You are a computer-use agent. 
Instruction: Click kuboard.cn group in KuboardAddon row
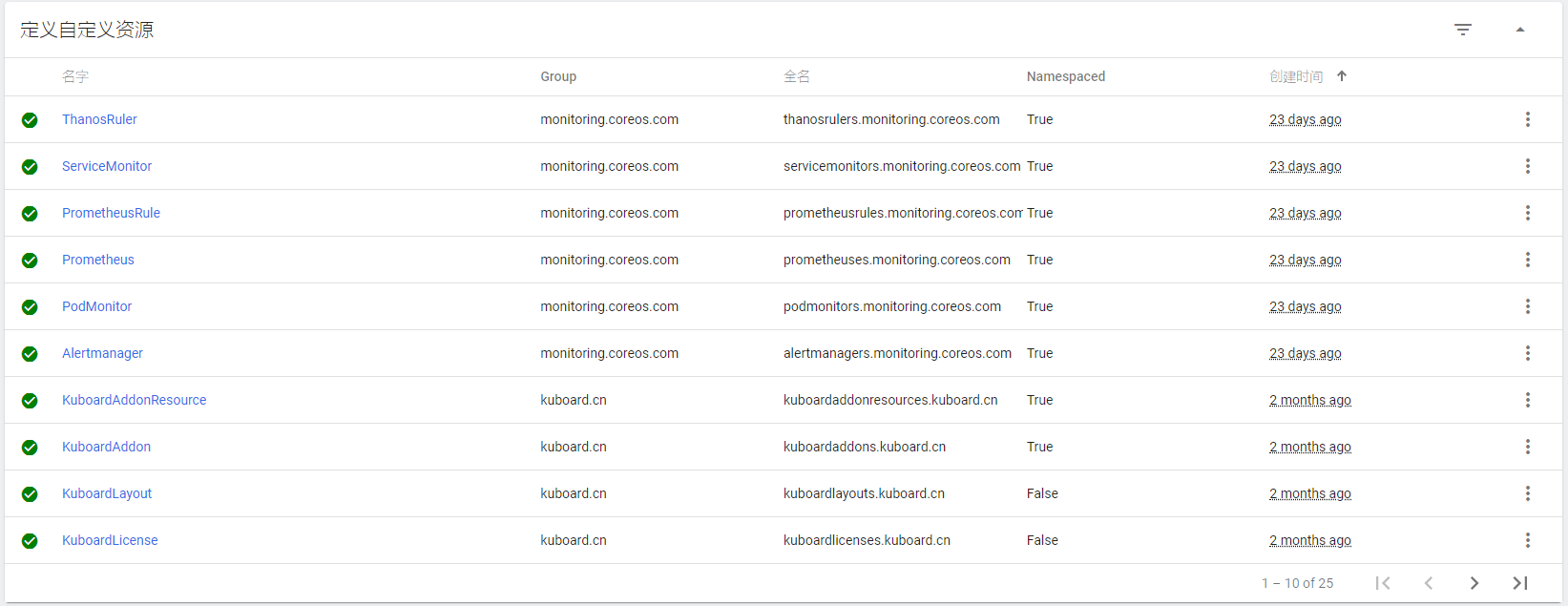(x=574, y=447)
